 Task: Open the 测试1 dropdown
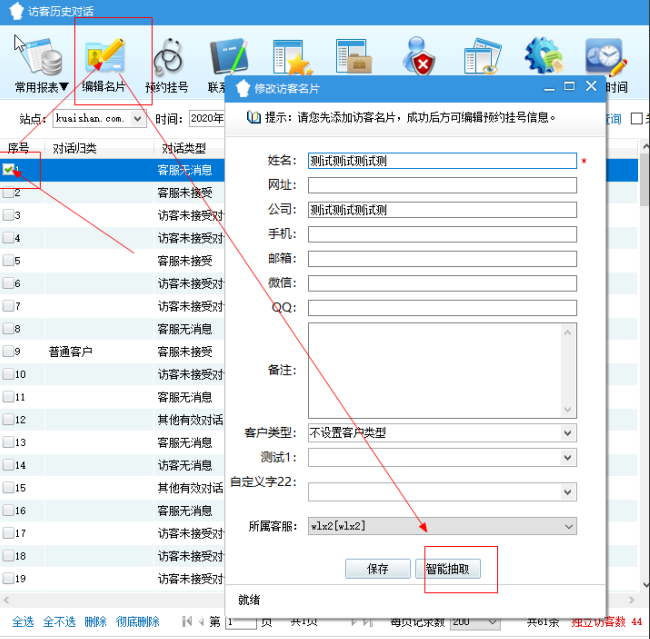click(568, 458)
